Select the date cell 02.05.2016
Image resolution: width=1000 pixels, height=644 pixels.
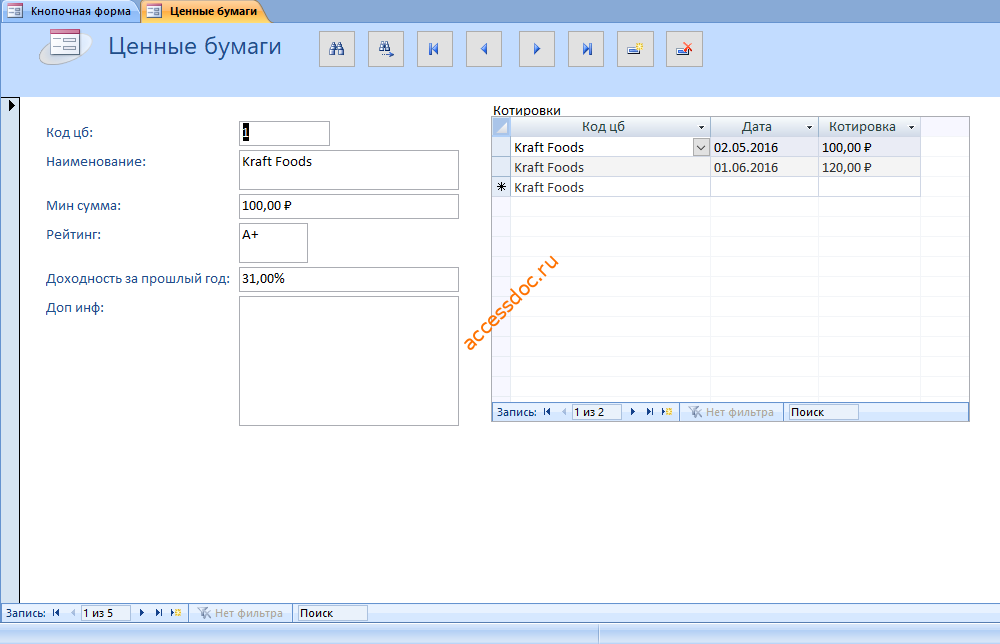pyautogui.click(x=764, y=148)
